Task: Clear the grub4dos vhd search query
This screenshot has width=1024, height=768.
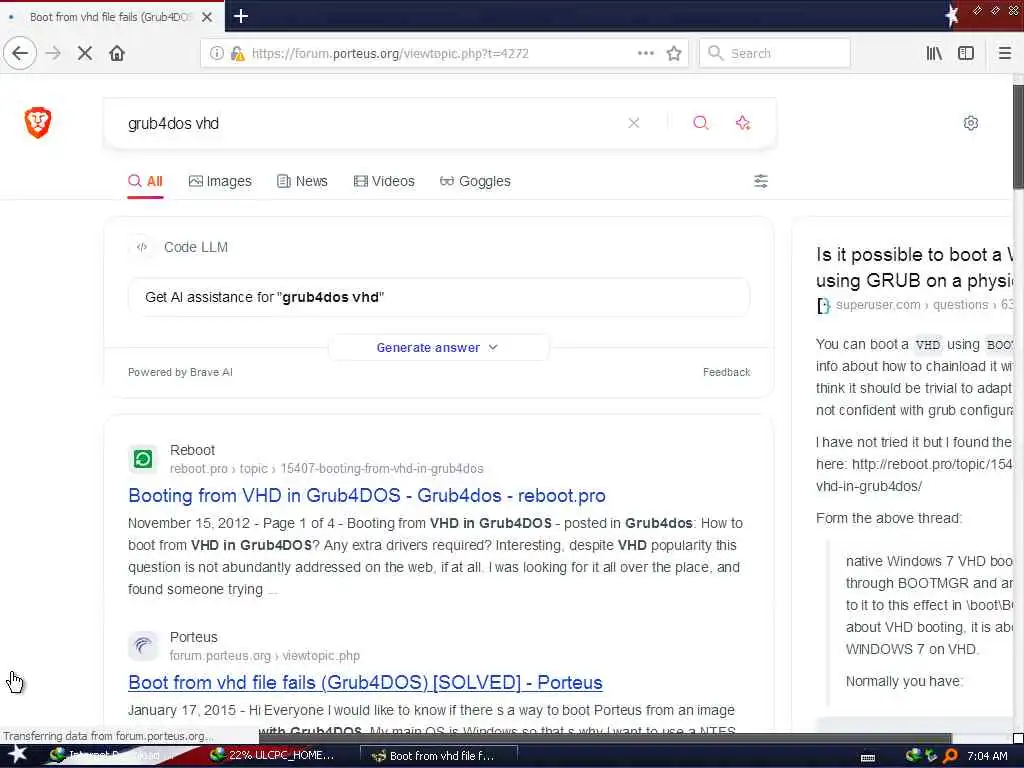Action: pyautogui.click(x=633, y=123)
